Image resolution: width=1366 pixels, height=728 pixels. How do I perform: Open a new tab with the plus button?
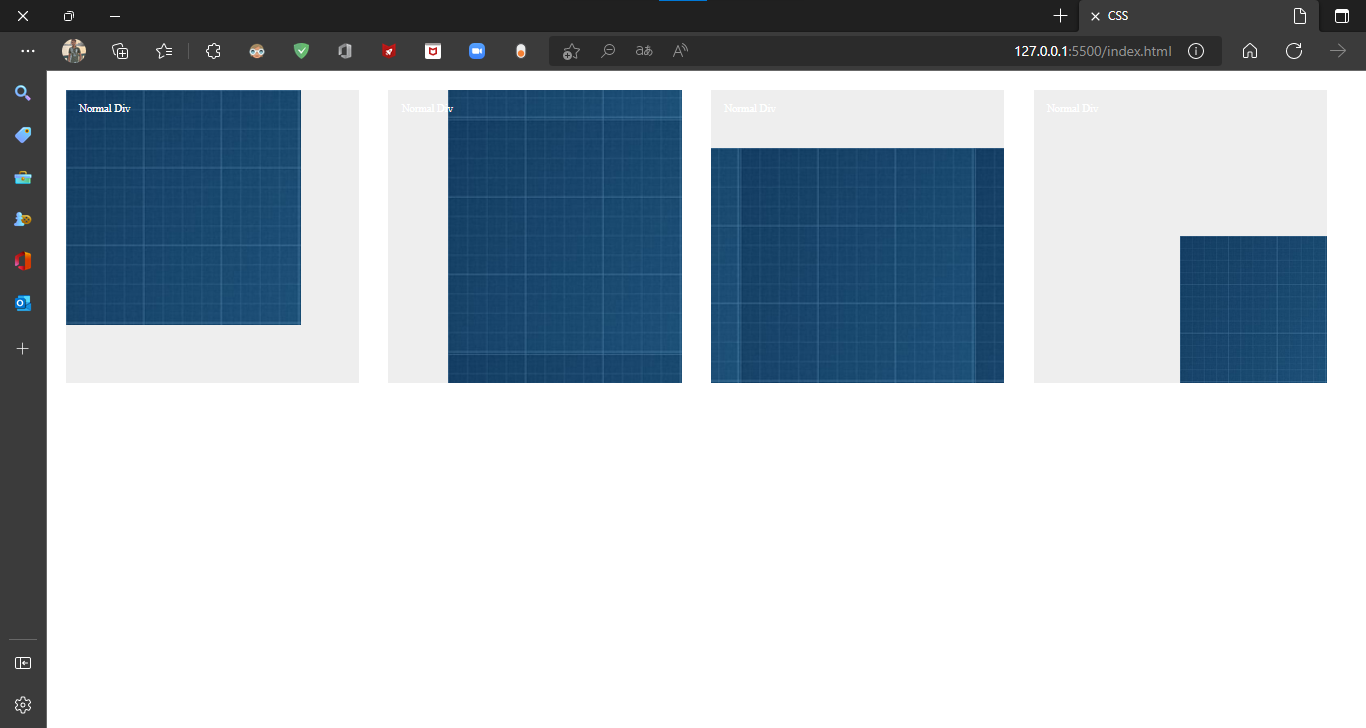click(x=1060, y=16)
